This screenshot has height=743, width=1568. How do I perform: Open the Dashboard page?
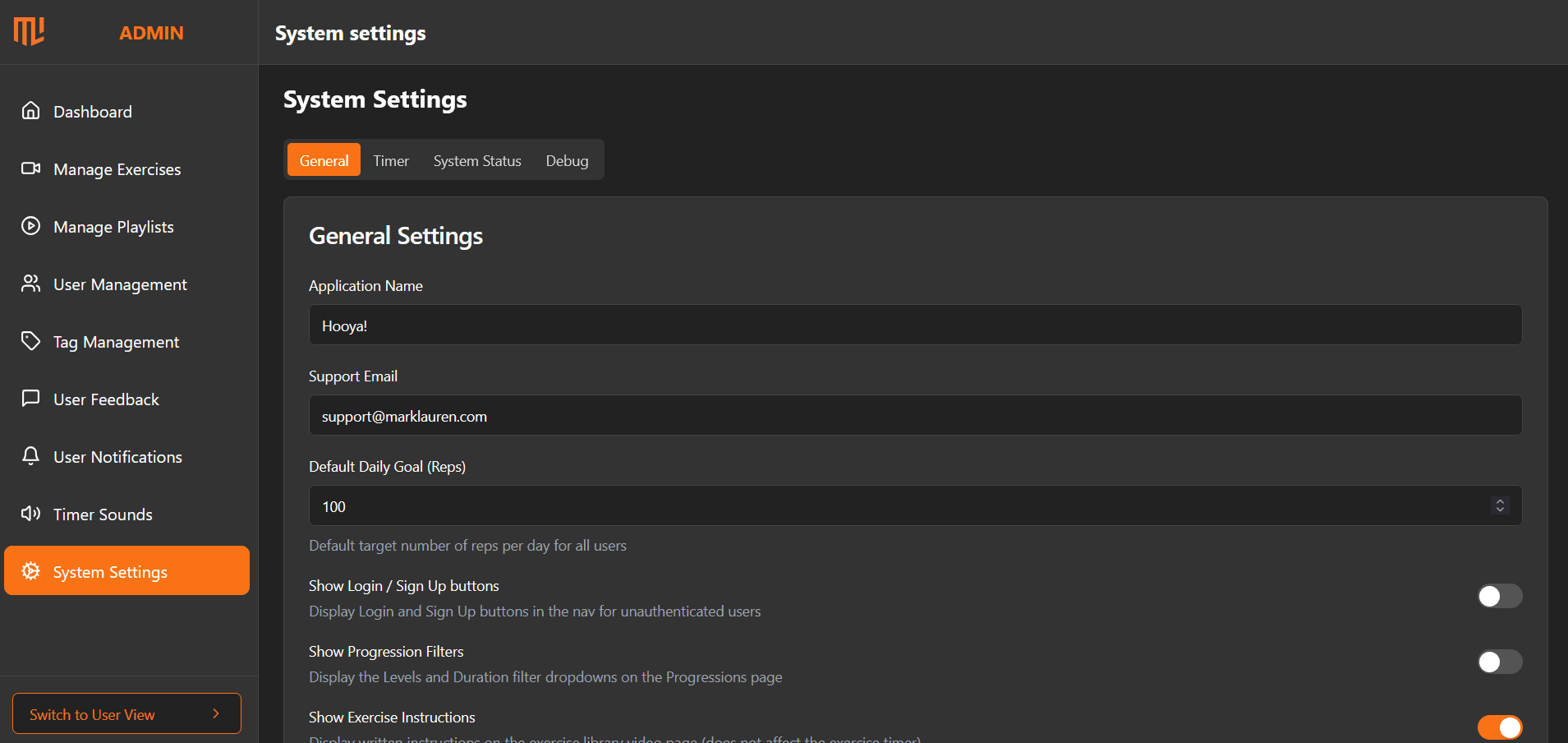[x=126, y=111]
